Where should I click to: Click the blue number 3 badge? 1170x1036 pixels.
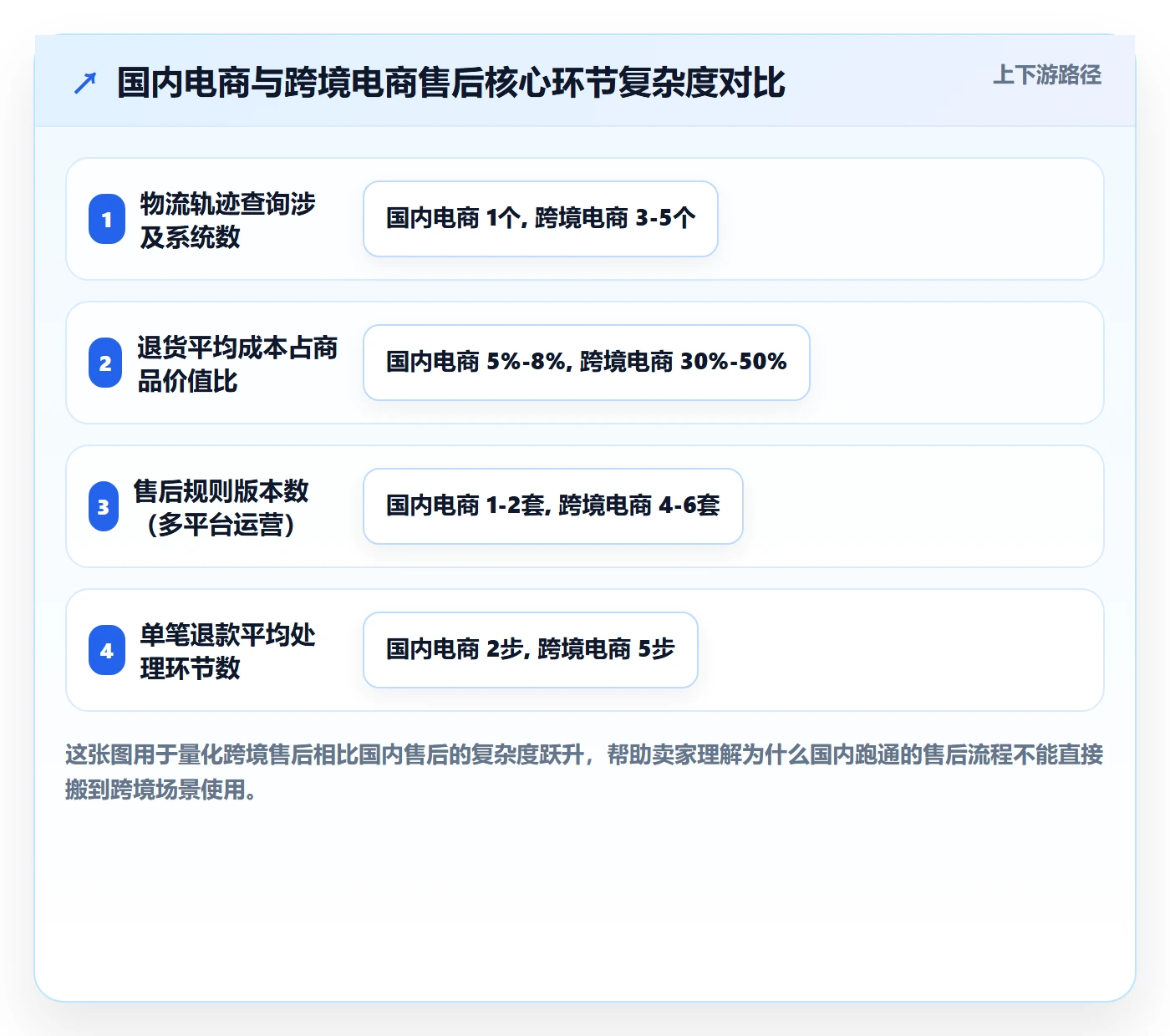104,506
